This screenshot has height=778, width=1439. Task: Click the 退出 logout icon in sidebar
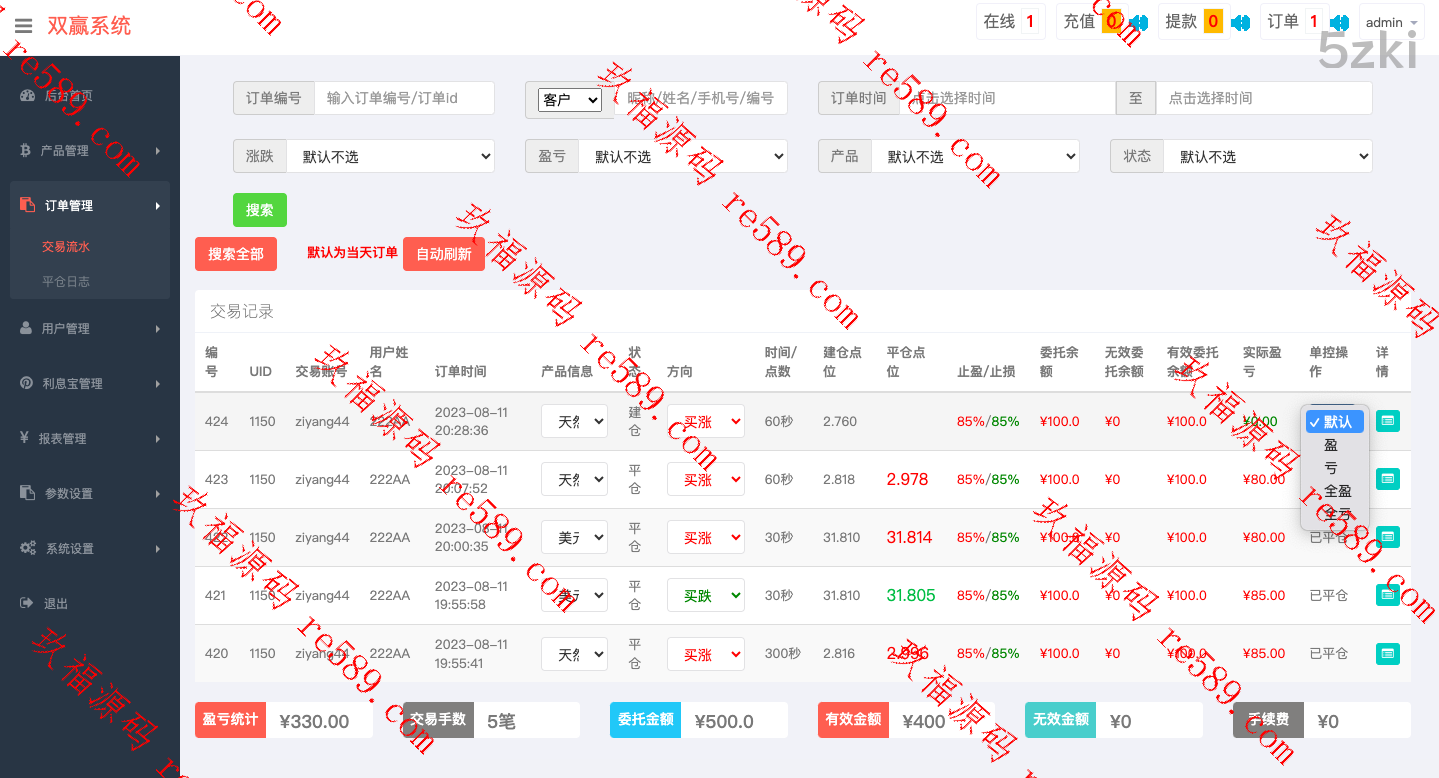[27, 603]
